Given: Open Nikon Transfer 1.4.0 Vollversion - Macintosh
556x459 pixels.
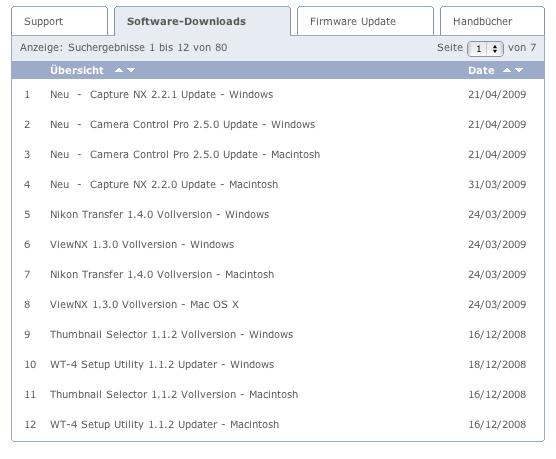Looking at the screenshot, I should (162, 274).
